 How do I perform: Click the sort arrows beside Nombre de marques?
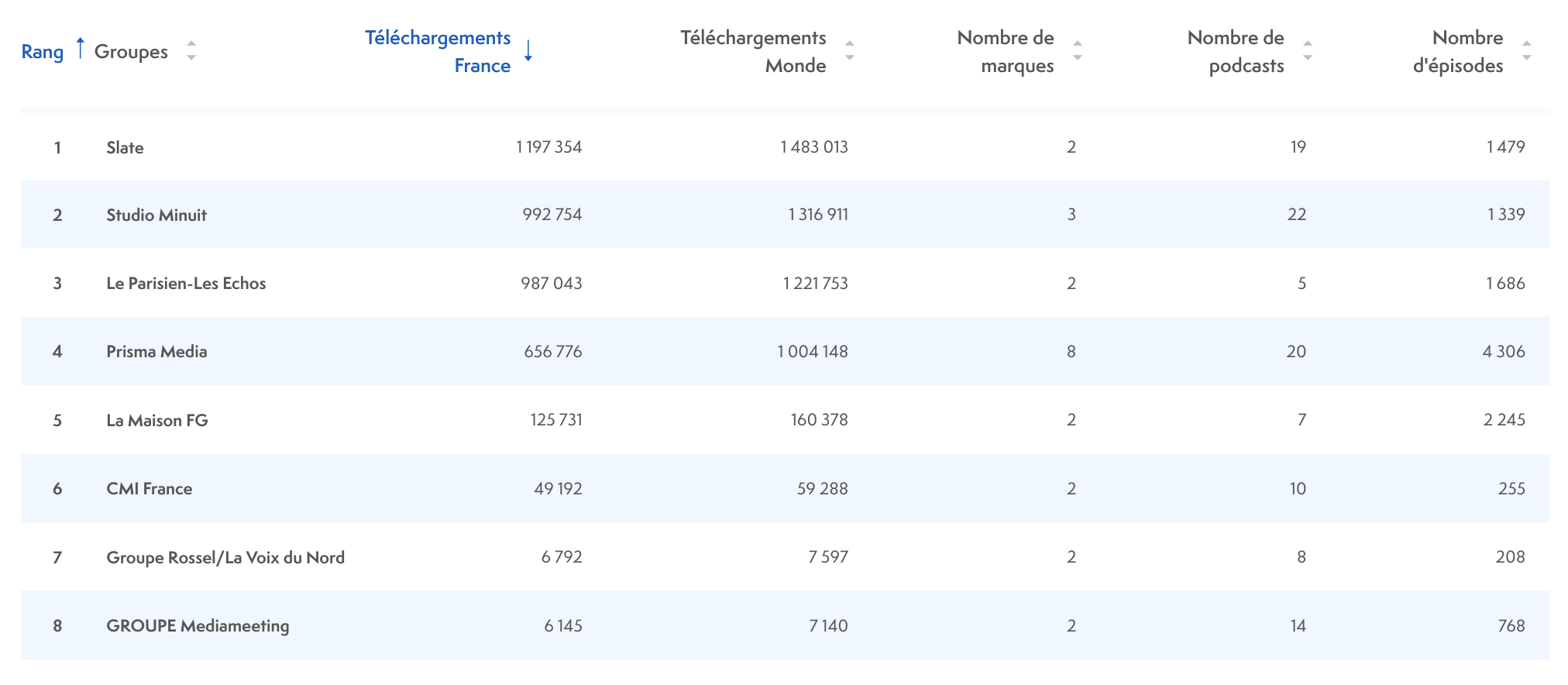tap(1077, 51)
